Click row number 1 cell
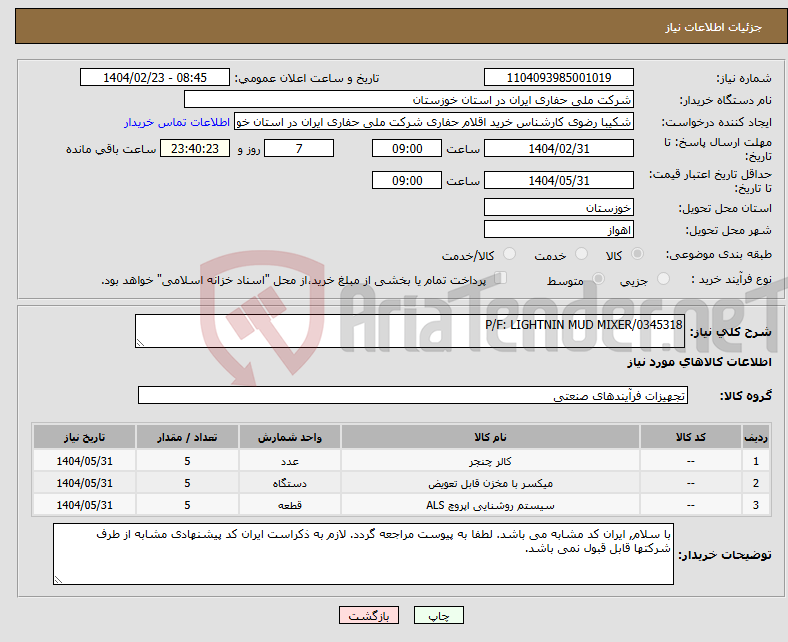This screenshot has height=642, width=788. point(756,461)
